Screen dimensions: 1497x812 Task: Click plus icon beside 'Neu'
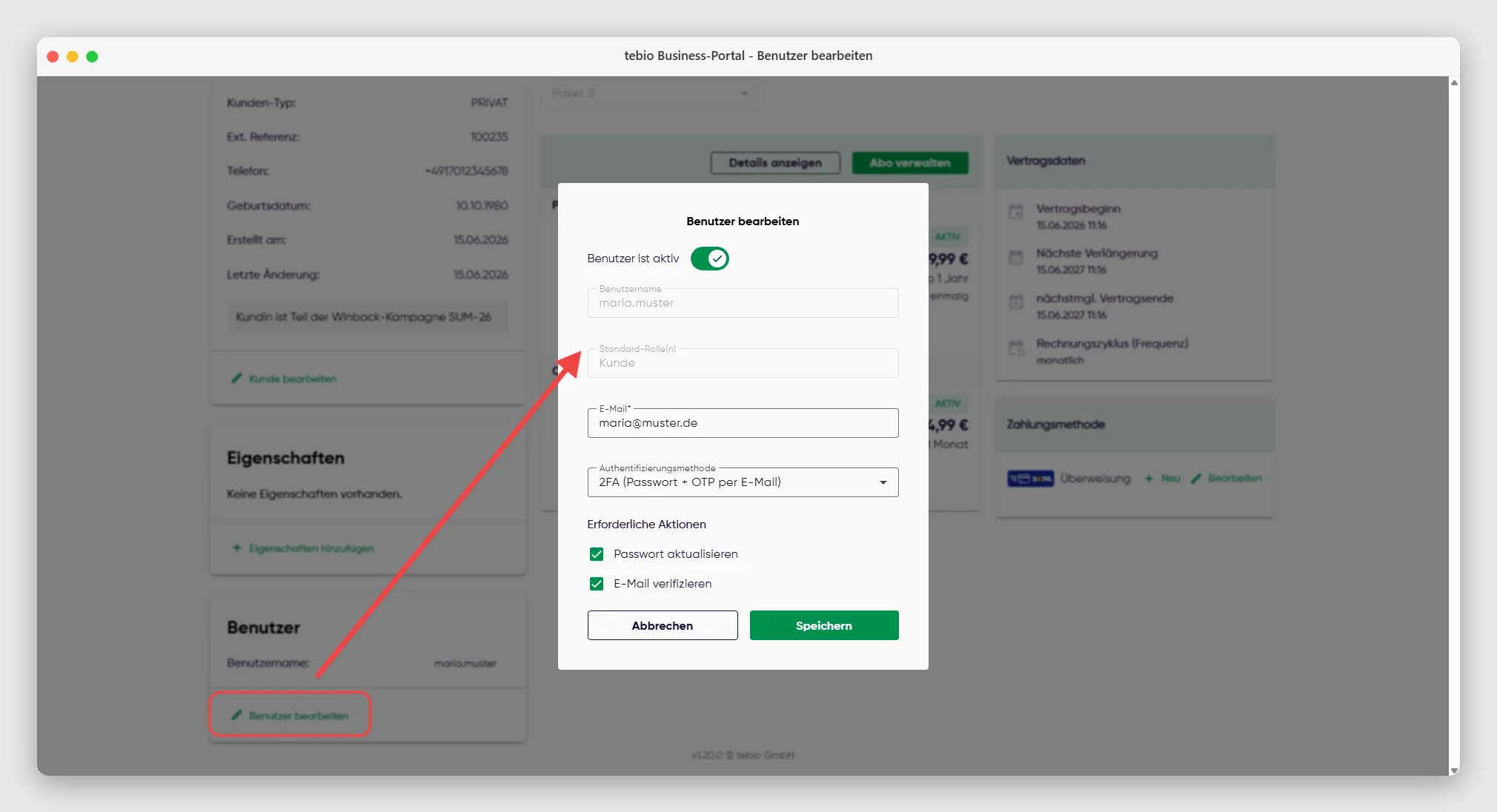coord(1149,479)
